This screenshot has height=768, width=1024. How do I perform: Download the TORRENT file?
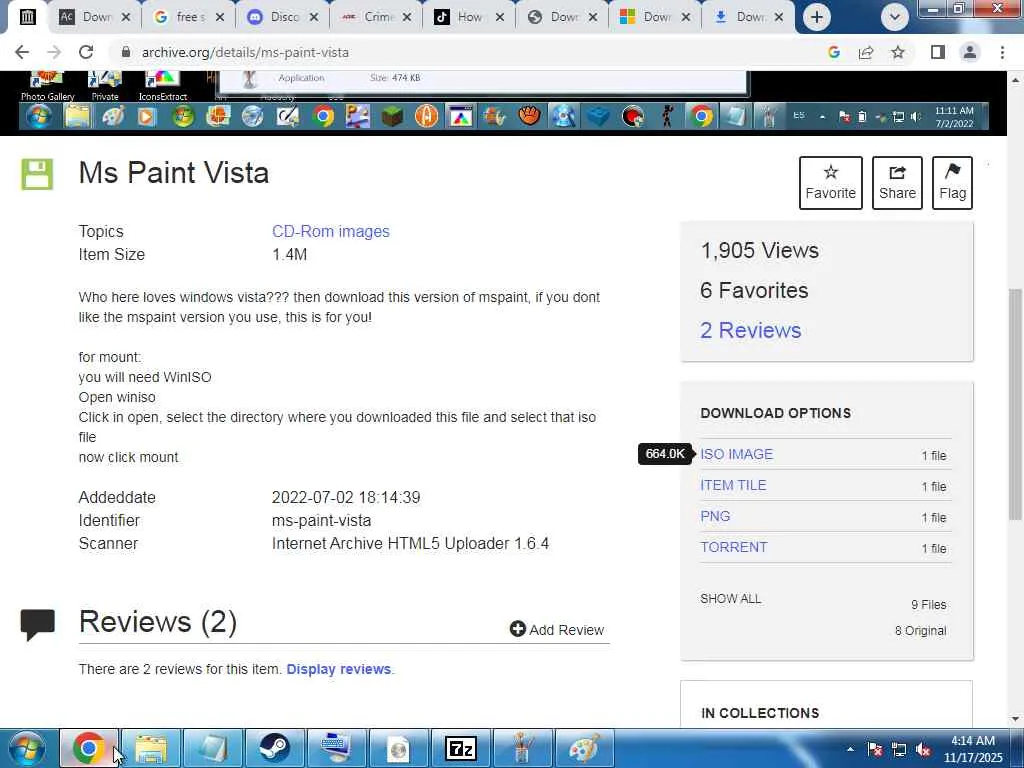pyautogui.click(x=734, y=547)
